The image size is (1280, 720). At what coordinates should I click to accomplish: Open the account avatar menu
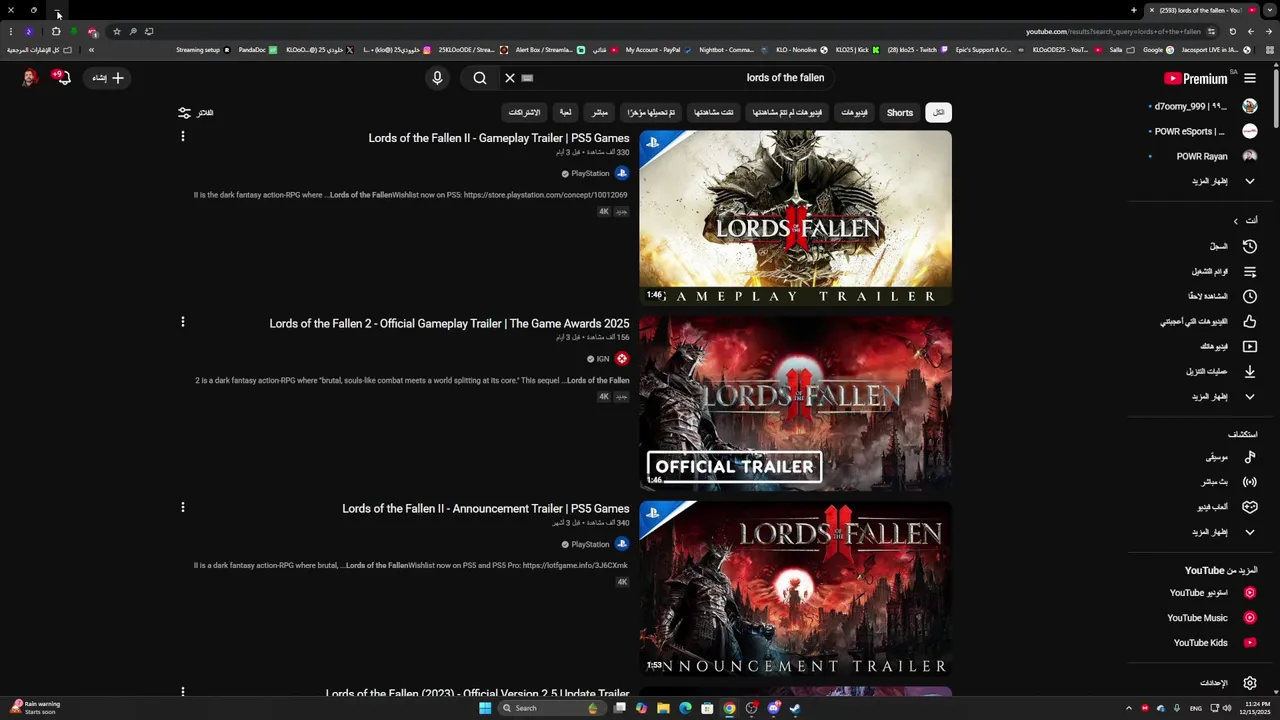[x=29, y=78]
